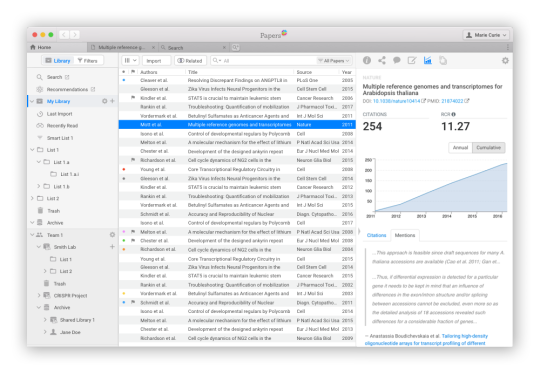Switch chart to Cumulative view
This screenshot has height=374, width=540.
point(488,148)
